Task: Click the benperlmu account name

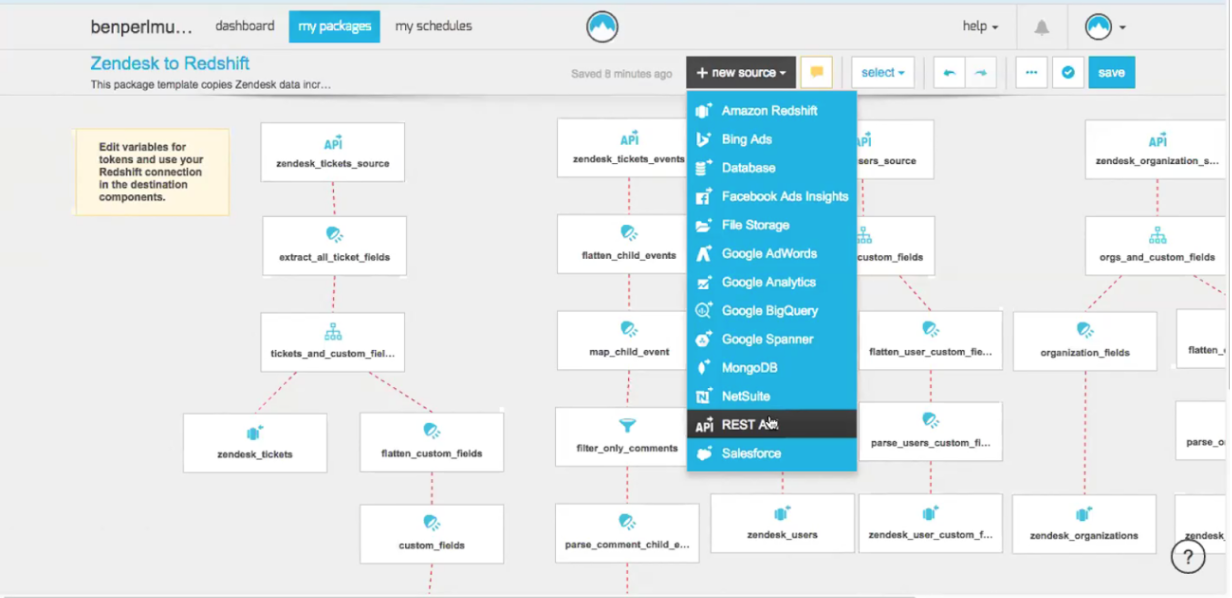Action: (141, 27)
